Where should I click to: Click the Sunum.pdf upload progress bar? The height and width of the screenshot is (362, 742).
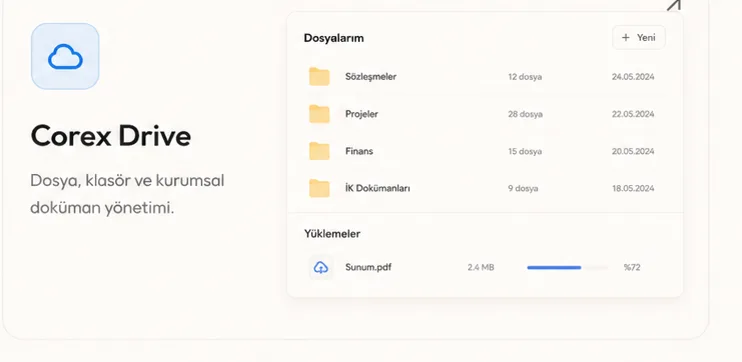pos(567,268)
